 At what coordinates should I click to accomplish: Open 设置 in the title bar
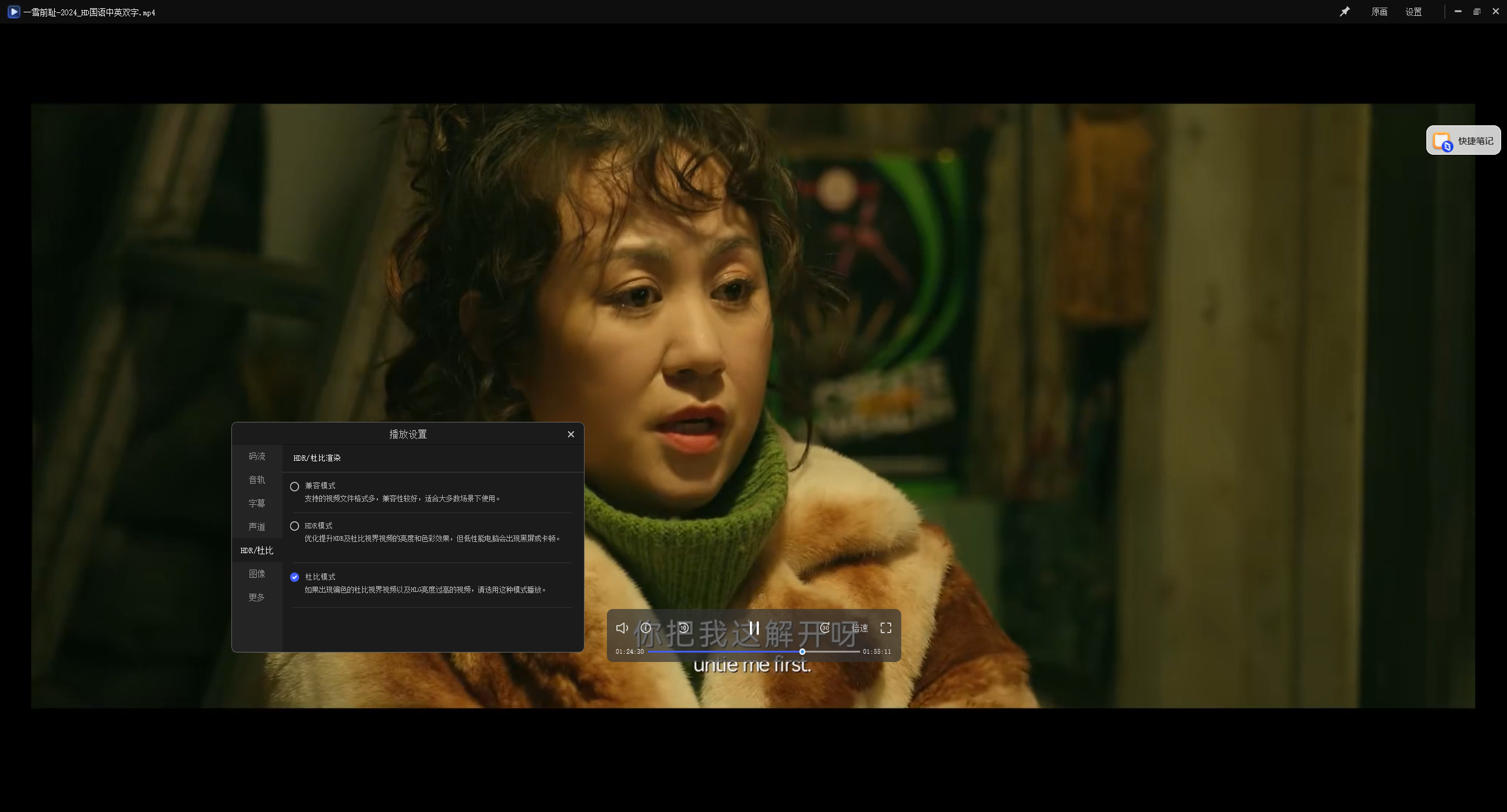[1413, 12]
